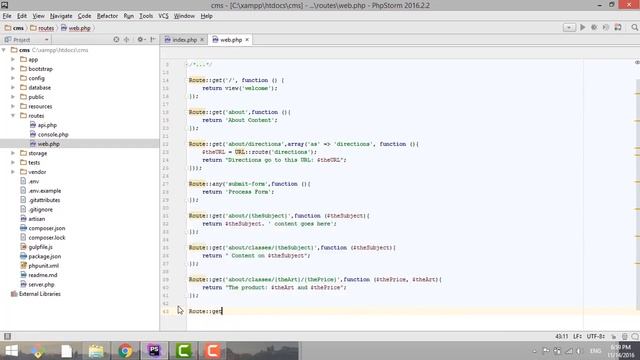640x360 pixels.
Task: Click web.php in the navigation breadcrumb
Action: point(76,28)
